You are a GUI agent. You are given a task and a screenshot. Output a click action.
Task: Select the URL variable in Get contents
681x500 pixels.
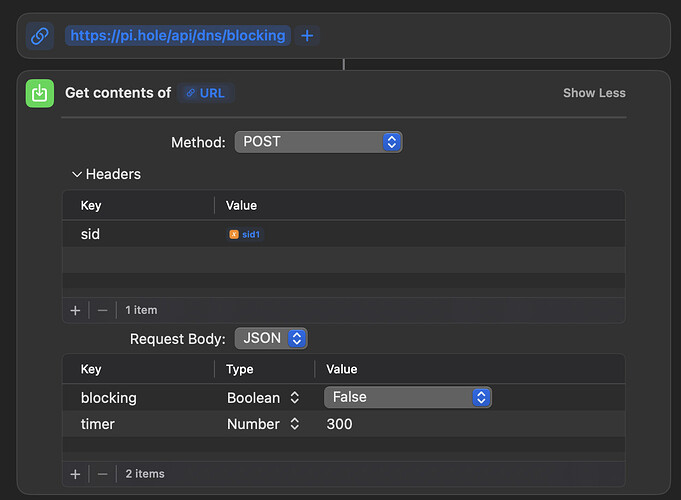pyautogui.click(x=207, y=93)
